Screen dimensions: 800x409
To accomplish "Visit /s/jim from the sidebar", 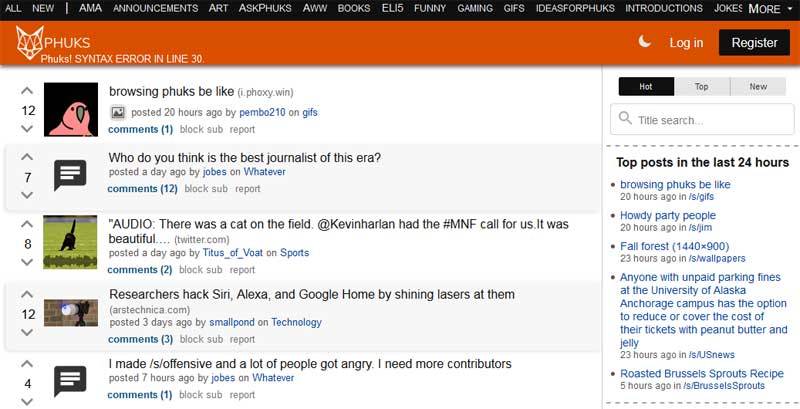I will (701, 227).
